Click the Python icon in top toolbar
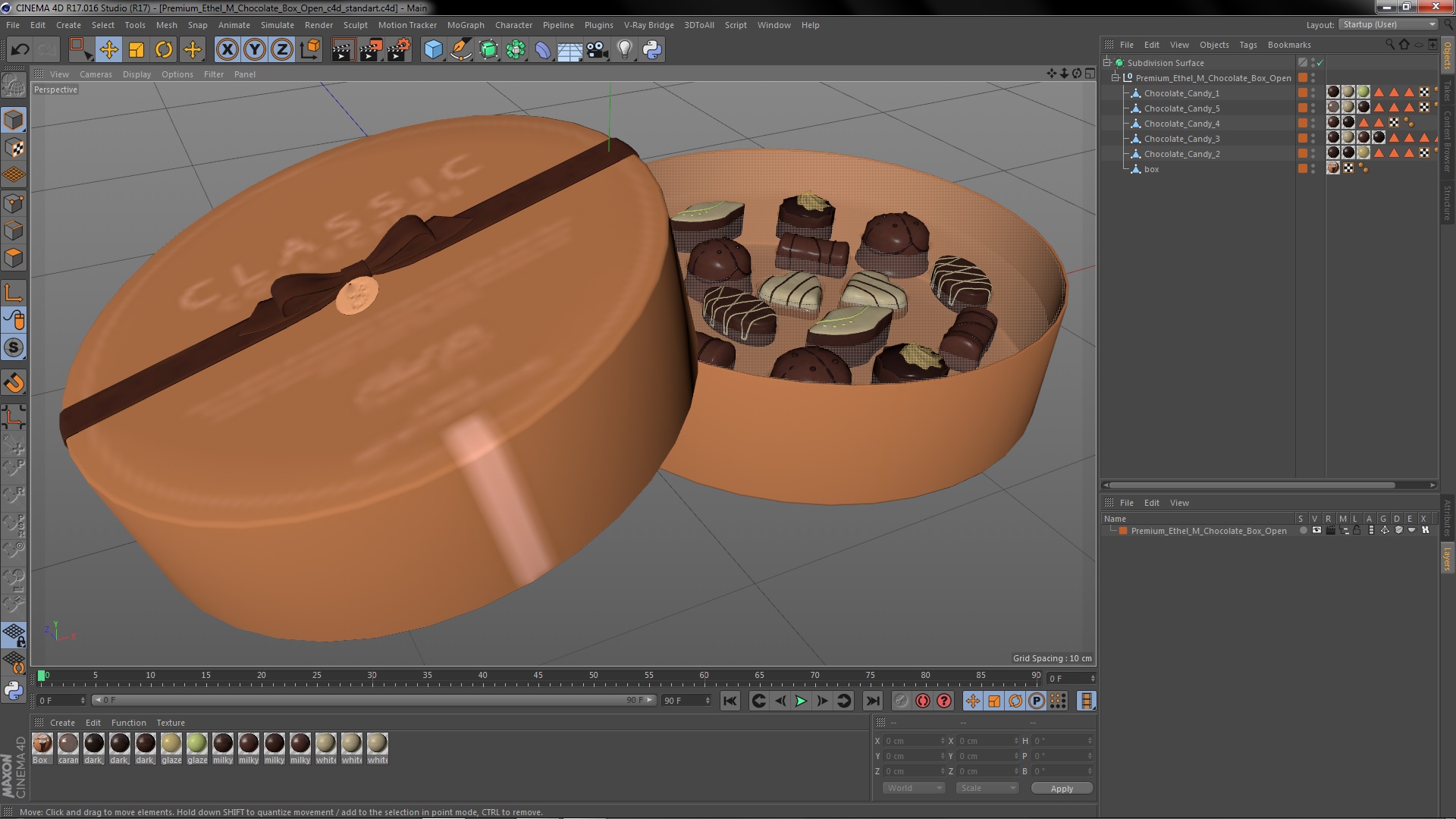Screen dimensions: 1456x819 pos(652,50)
